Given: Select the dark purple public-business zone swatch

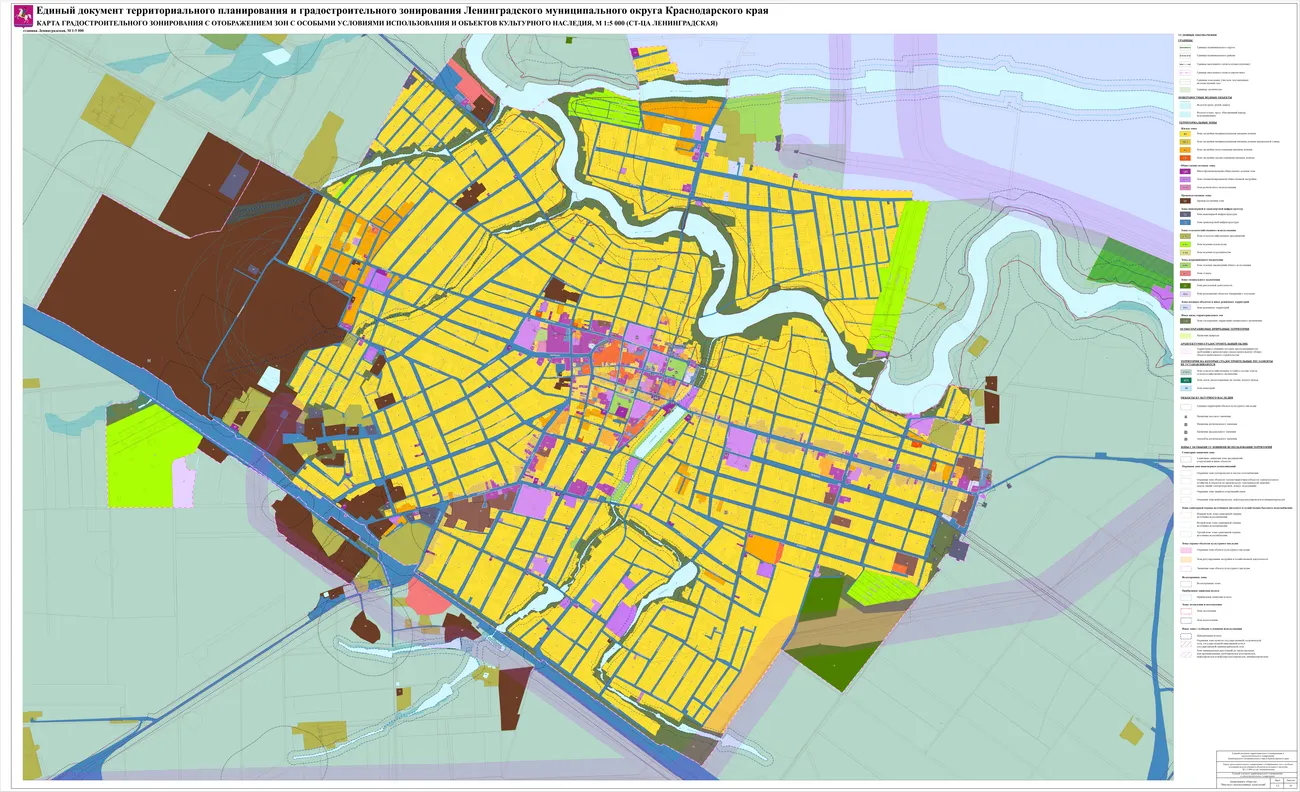Looking at the screenshot, I should pyautogui.click(x=1185, y=171).
